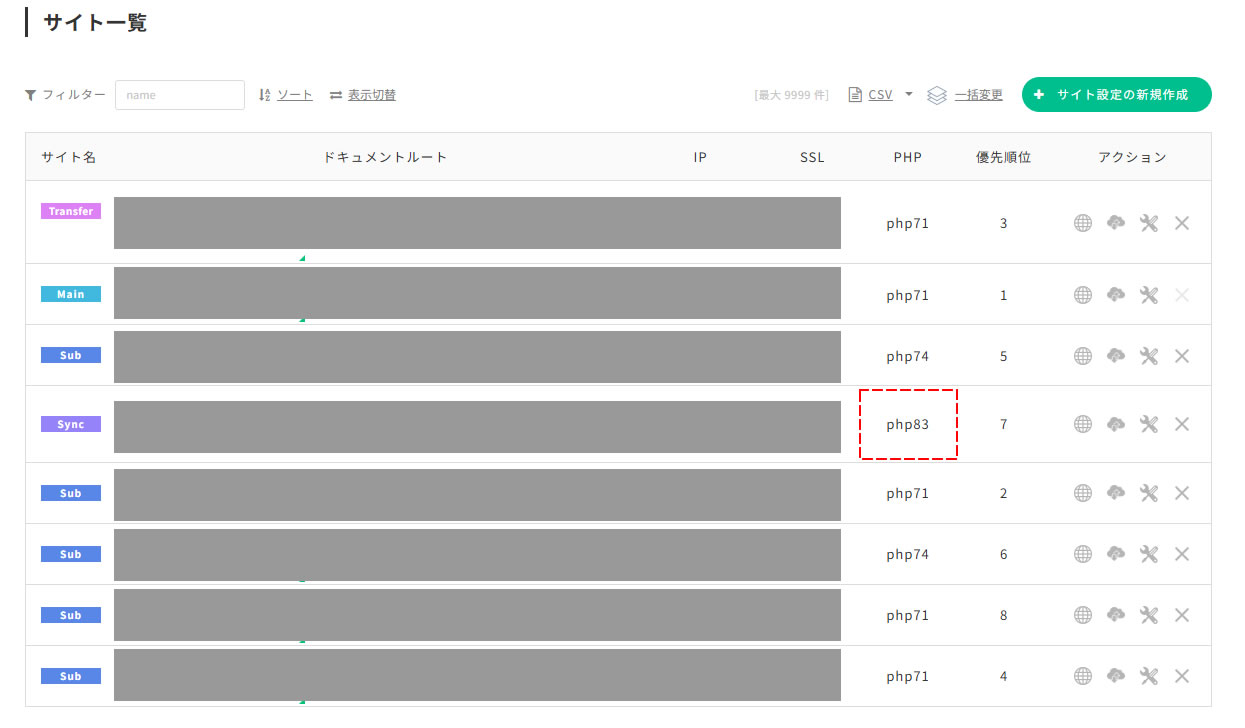The image size is (1245, 728).
Task: Open tools icon in the Main row
Action: pos(1149,295)
